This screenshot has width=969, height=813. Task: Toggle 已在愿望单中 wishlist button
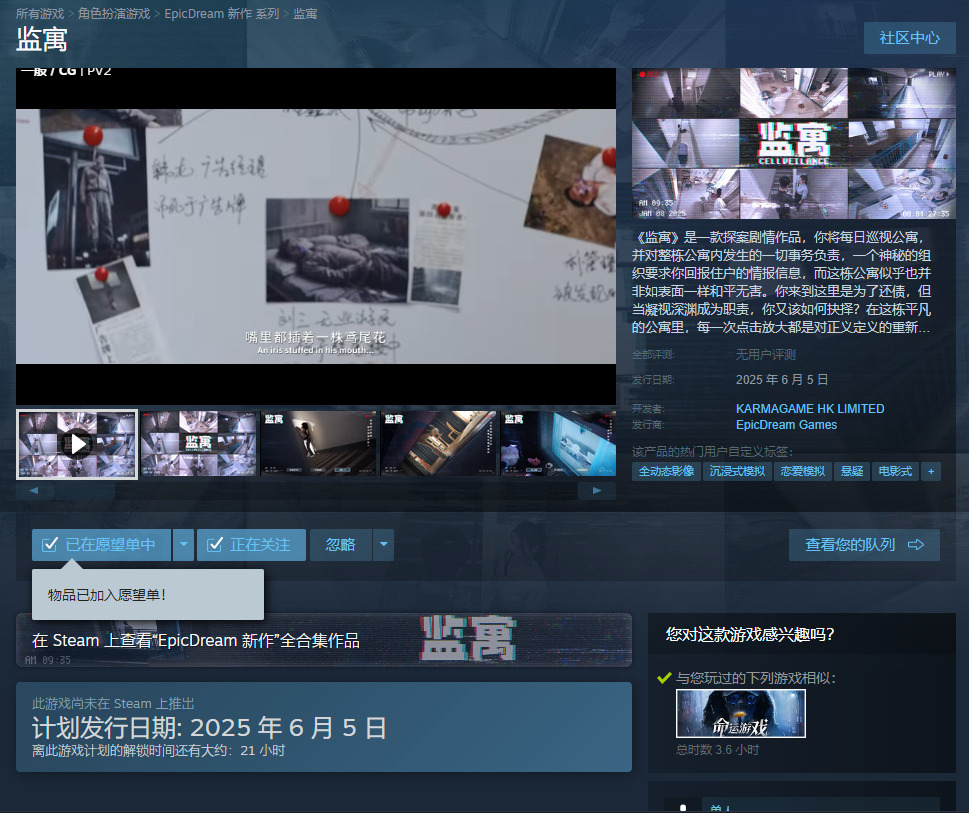pos(101,545)
